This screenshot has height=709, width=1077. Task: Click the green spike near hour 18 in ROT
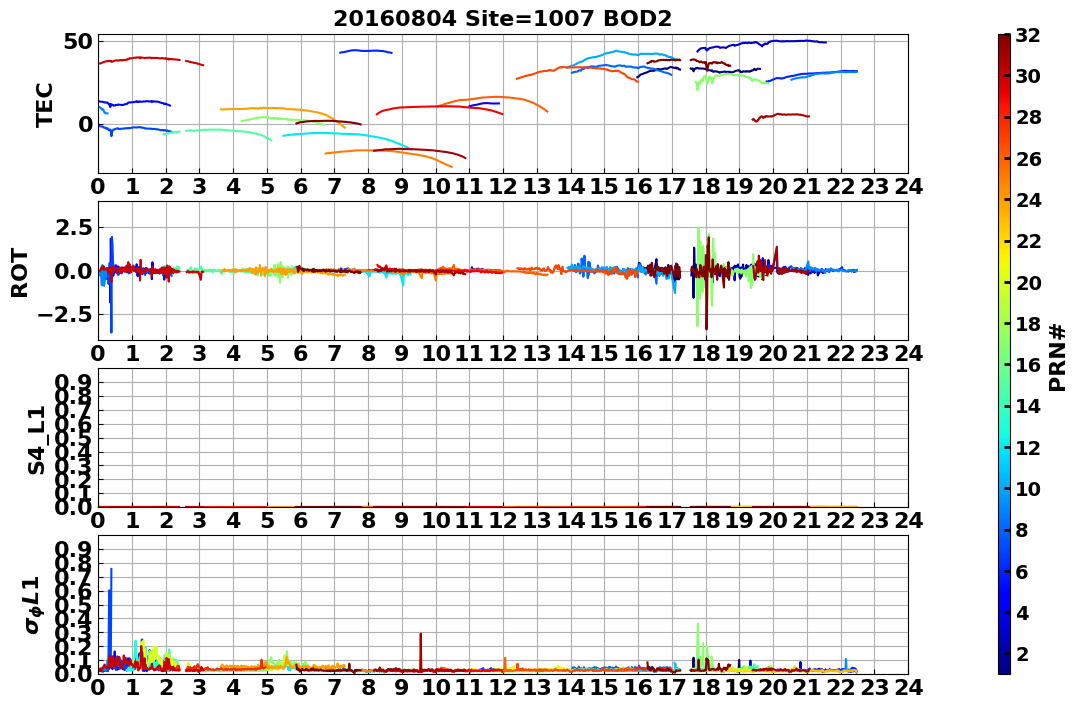click(x=699, y=275)
